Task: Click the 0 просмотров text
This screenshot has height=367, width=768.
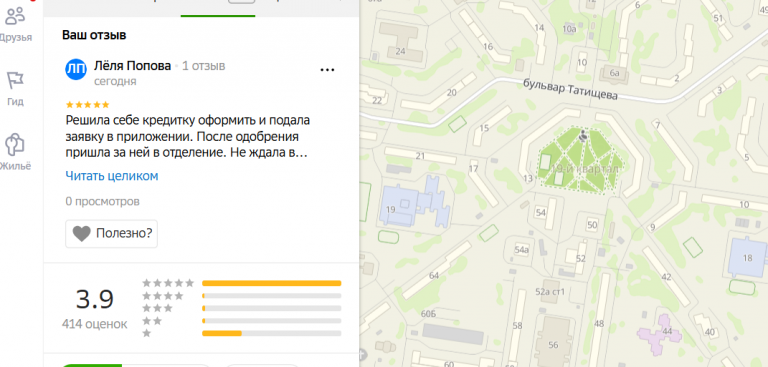Action: (102, 201)
